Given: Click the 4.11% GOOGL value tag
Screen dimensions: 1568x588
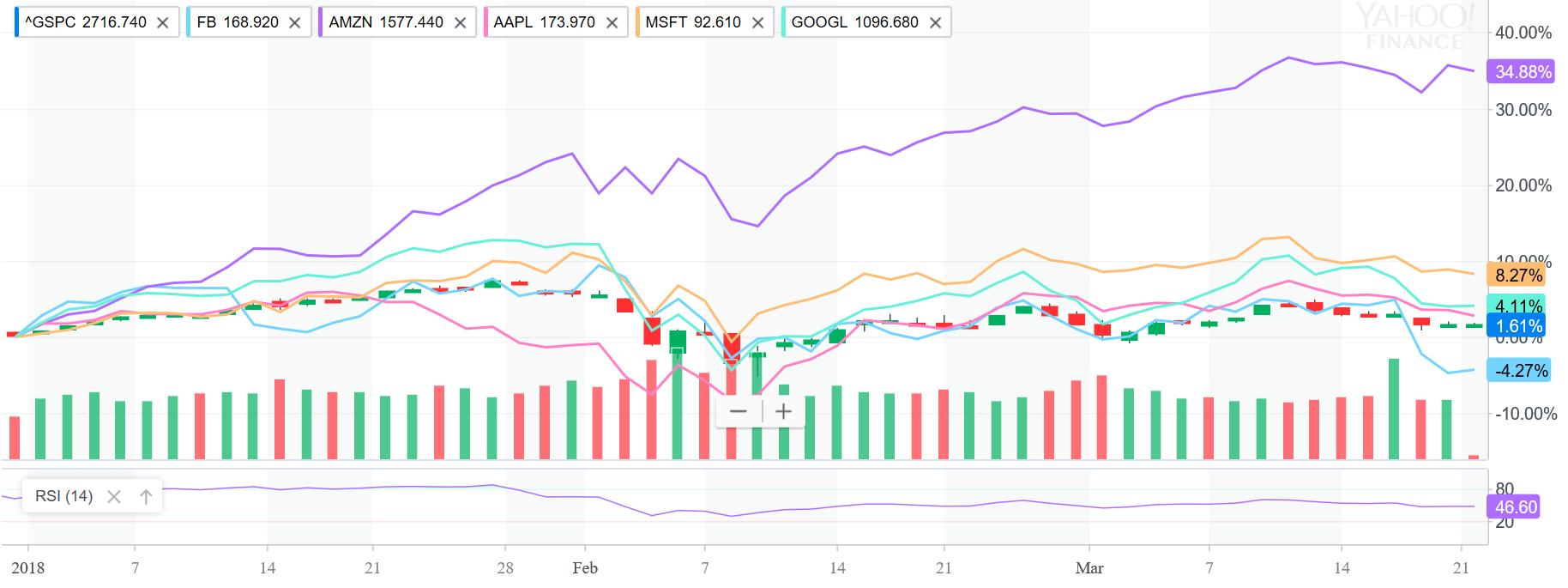Looking at the screenshot, I should point(1518,306).
